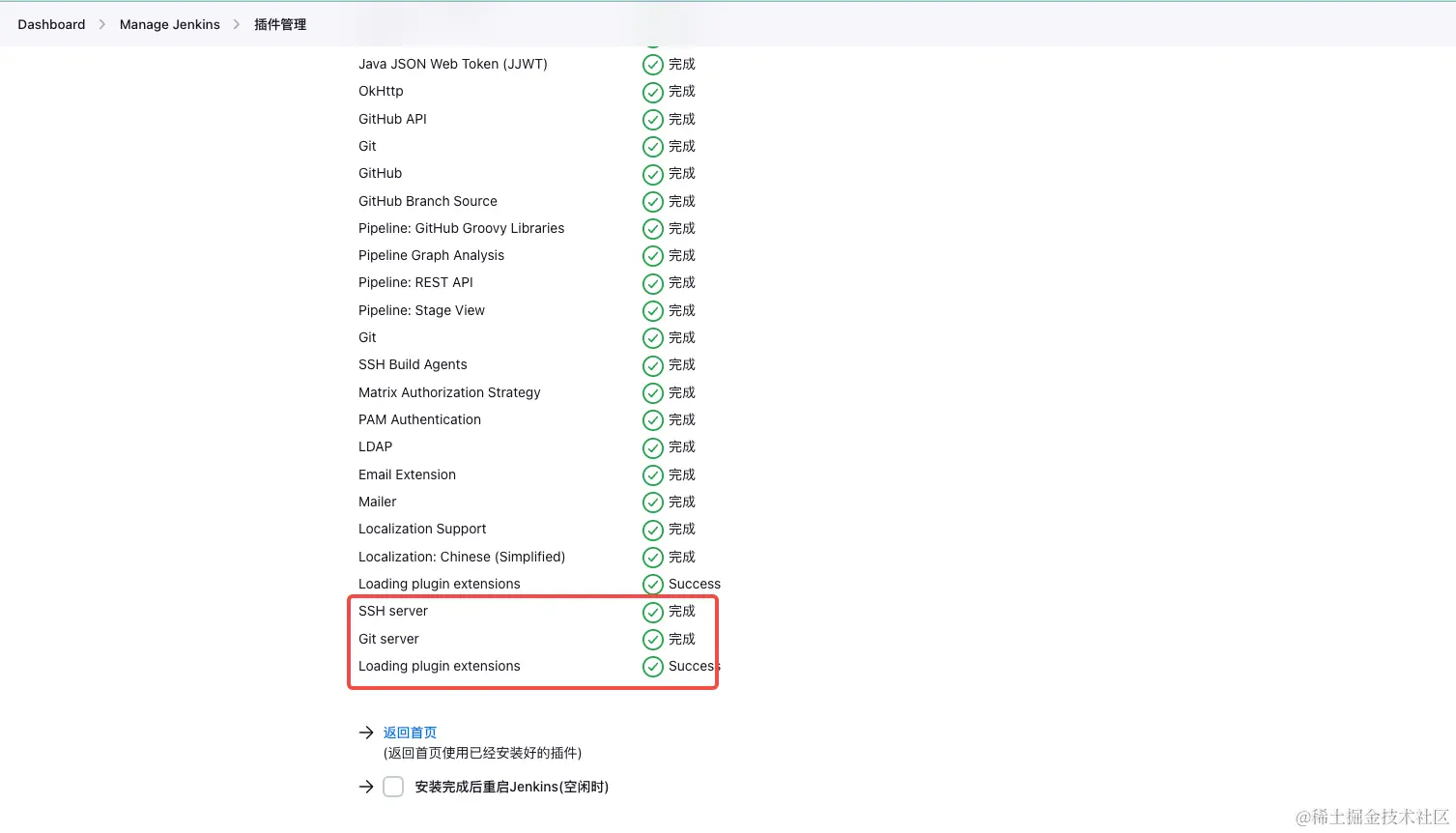Viewport: 1456px width, 833px height.
Task: Click success check icon for OkHttp
Action: tap(653, 92)
